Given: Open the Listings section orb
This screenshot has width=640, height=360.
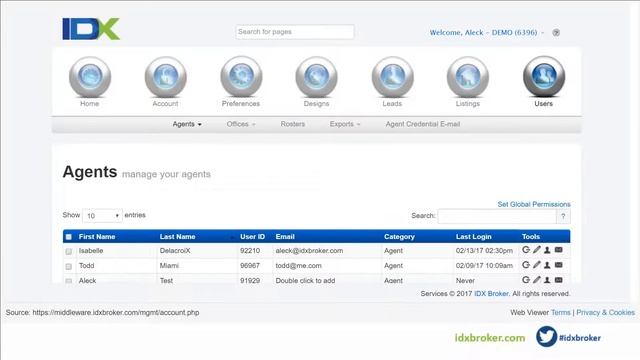Looking at the screenshot, I should 468,77.
